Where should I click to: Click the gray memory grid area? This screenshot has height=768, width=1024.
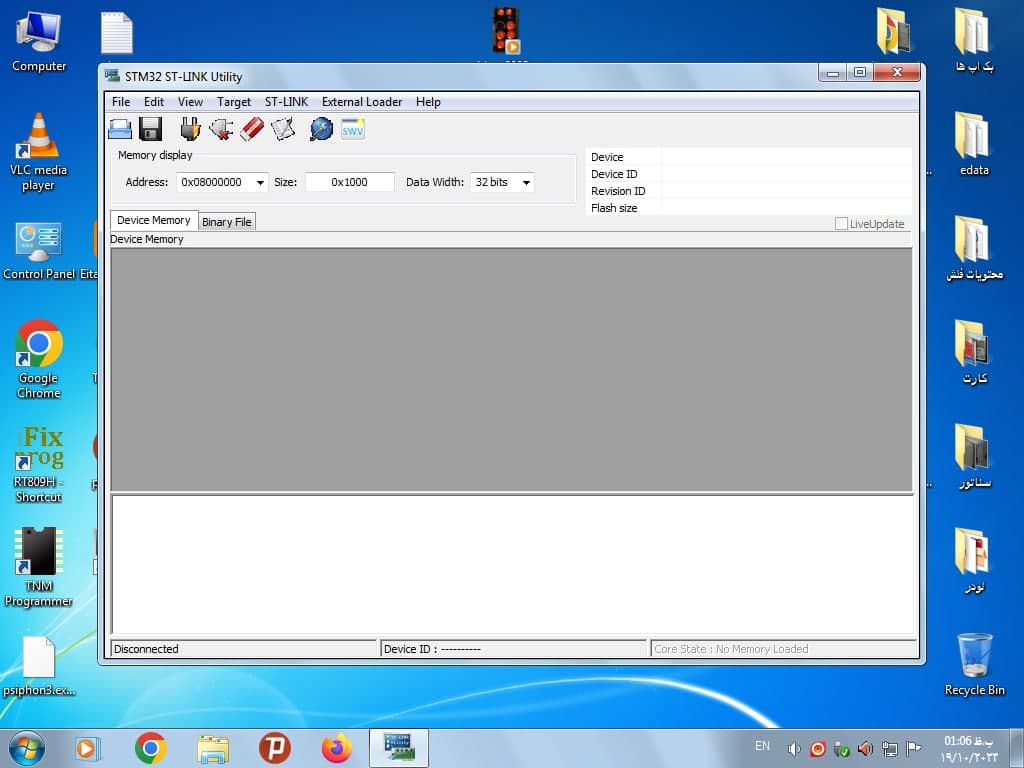[511, 370]
